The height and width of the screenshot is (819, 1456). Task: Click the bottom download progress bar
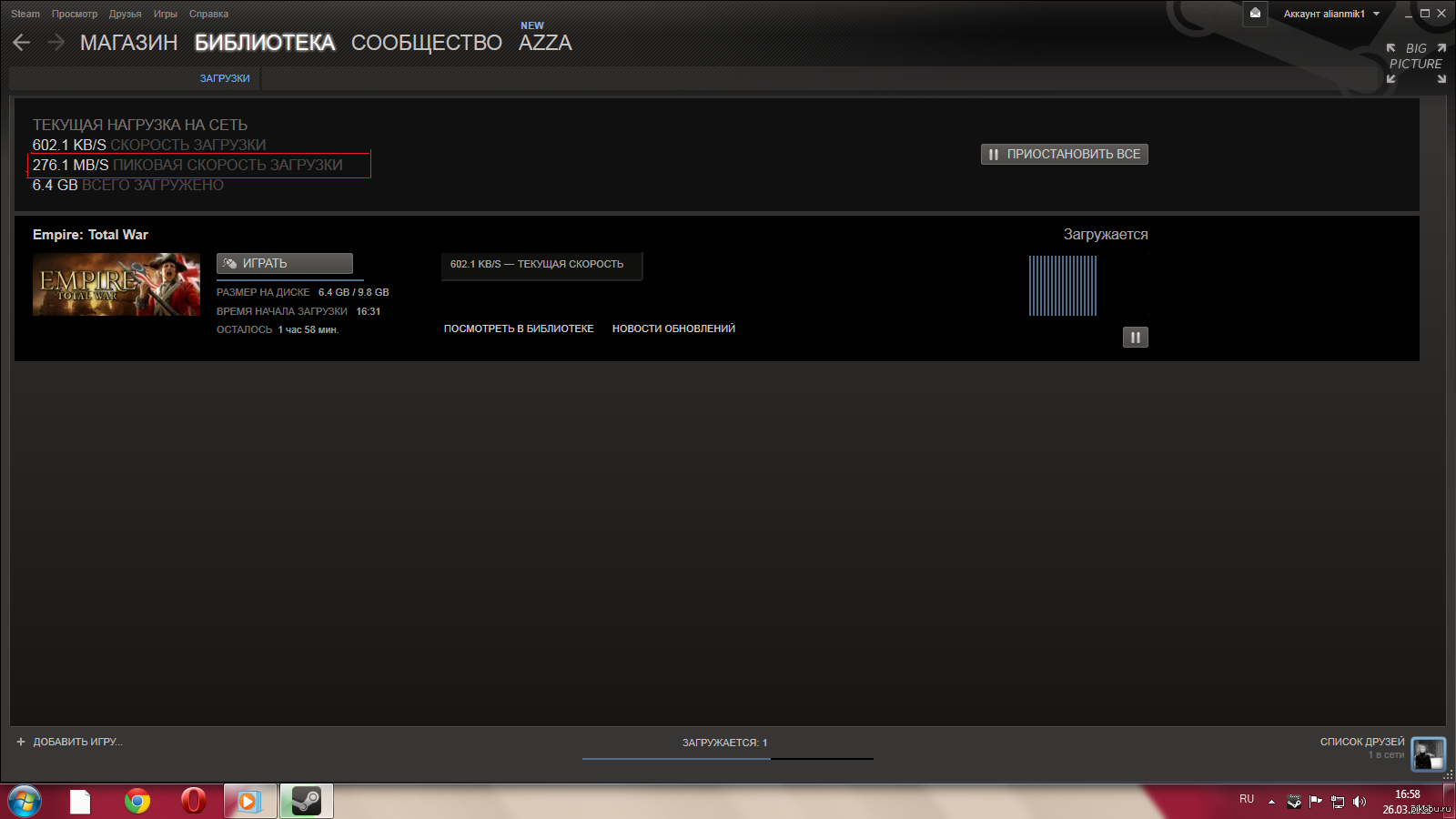728,758
